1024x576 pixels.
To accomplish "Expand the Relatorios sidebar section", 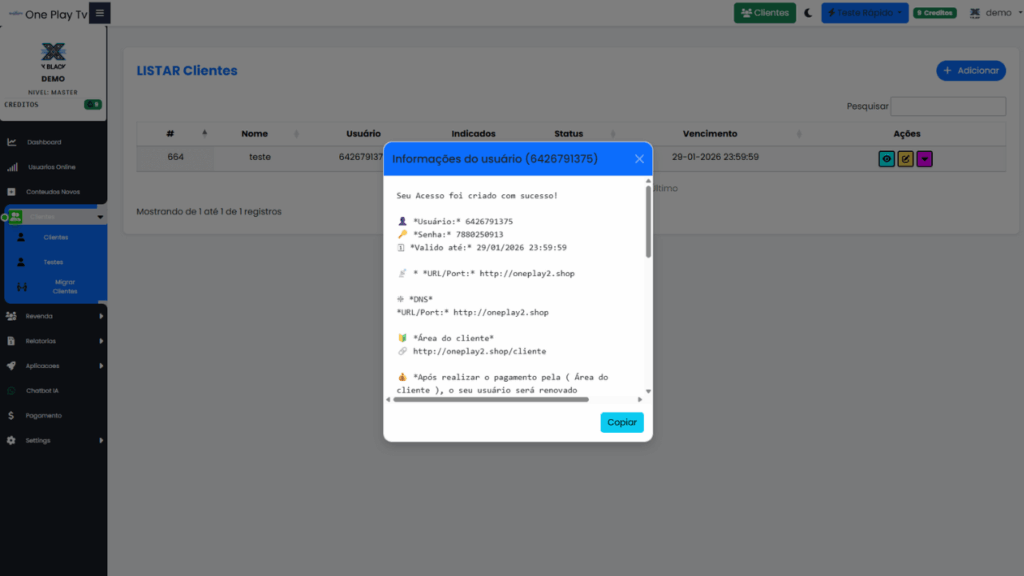I will click(x=54, y=341).
